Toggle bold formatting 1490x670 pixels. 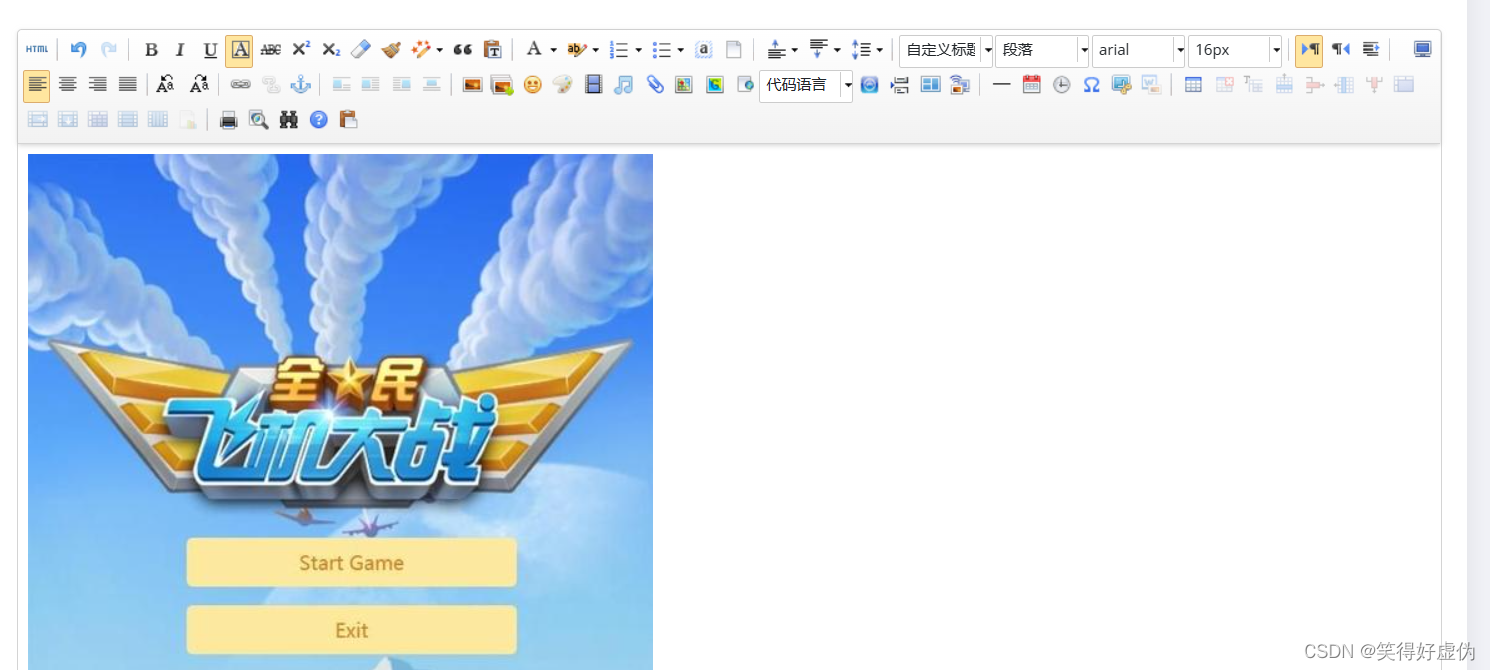(x=151, y=50)
